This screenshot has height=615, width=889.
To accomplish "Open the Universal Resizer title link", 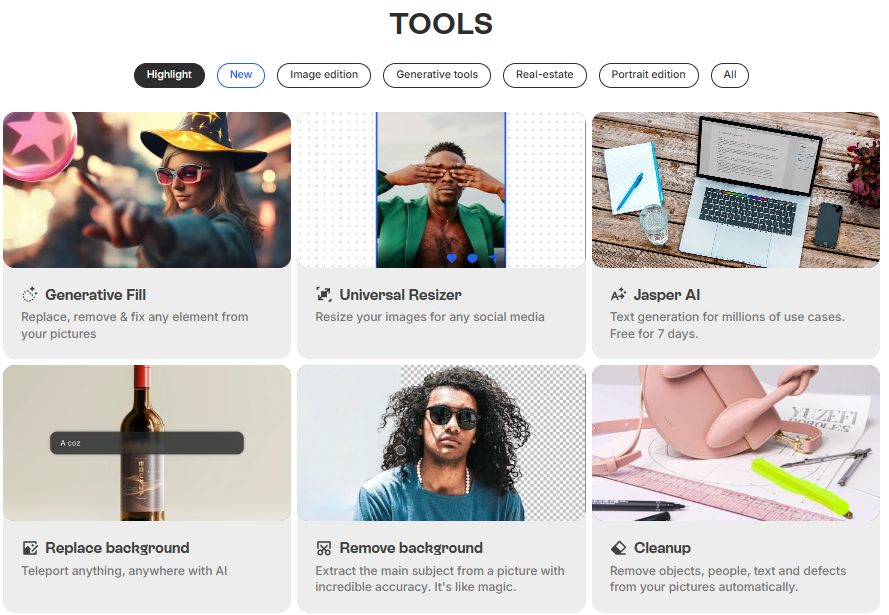I will pos(400,295).
